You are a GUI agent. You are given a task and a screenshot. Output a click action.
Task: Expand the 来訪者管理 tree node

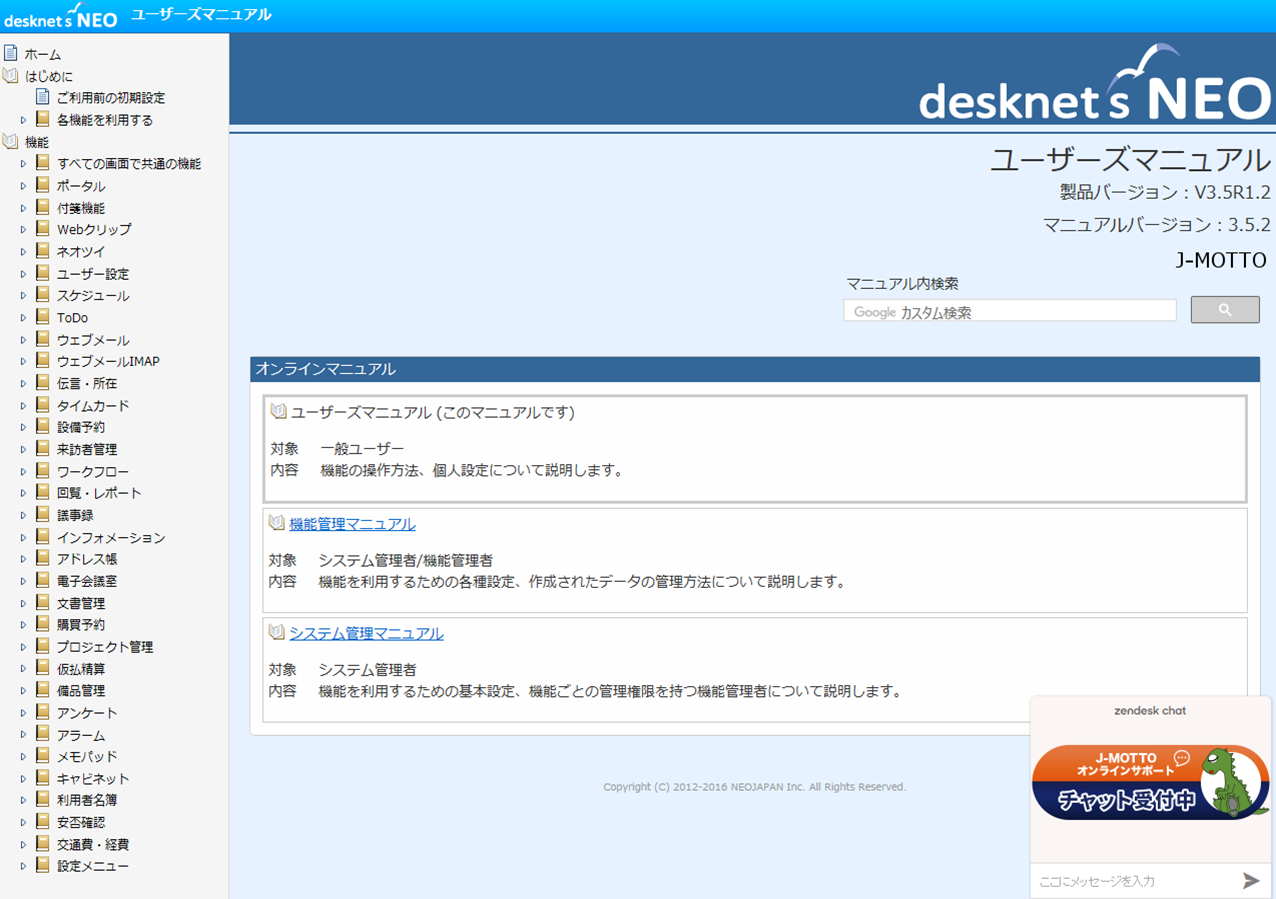(23, 449)
